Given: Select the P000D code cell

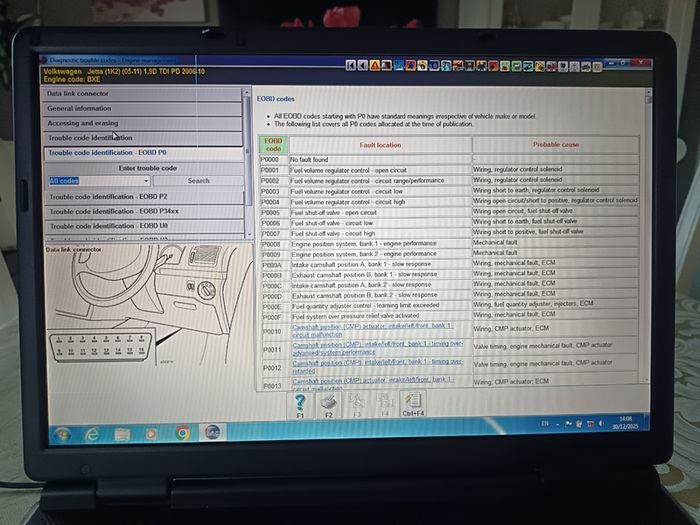Looking at the screenshot, I should point(275,296).
